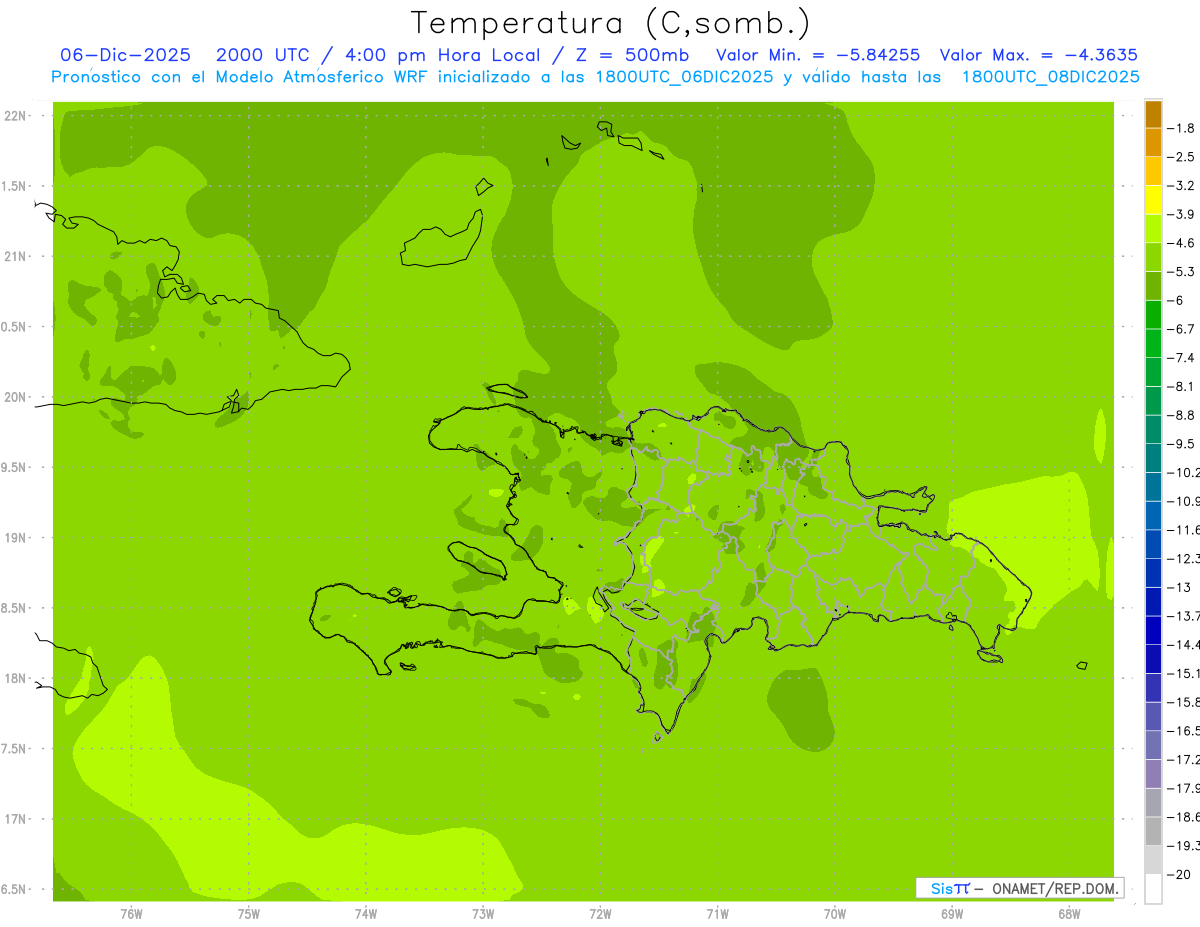The width and height of the screenshot is (1200, 927).
Task: Click the orange swatch between -1.8 and -2.5
Action: click(x=1153, y=142)
